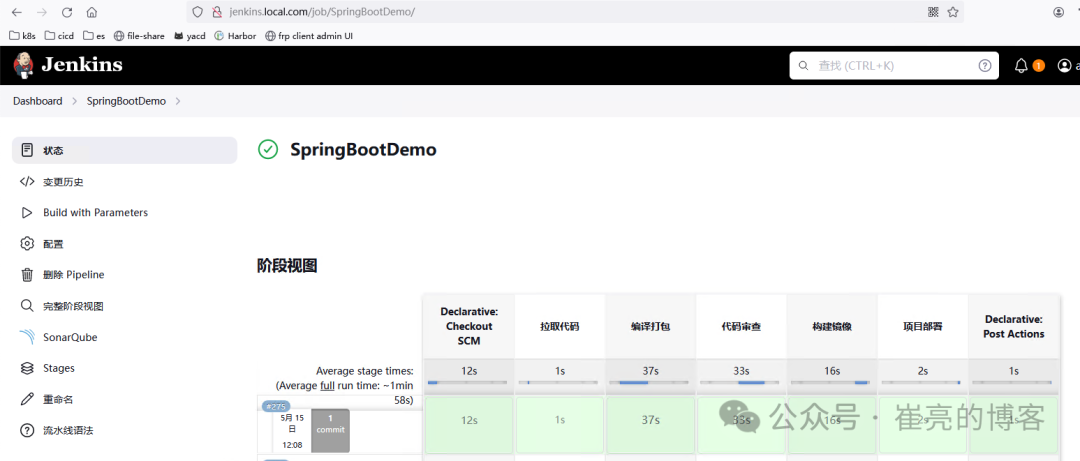
Task: Open the cicd bookmark folder
Action: coord(59,36)
